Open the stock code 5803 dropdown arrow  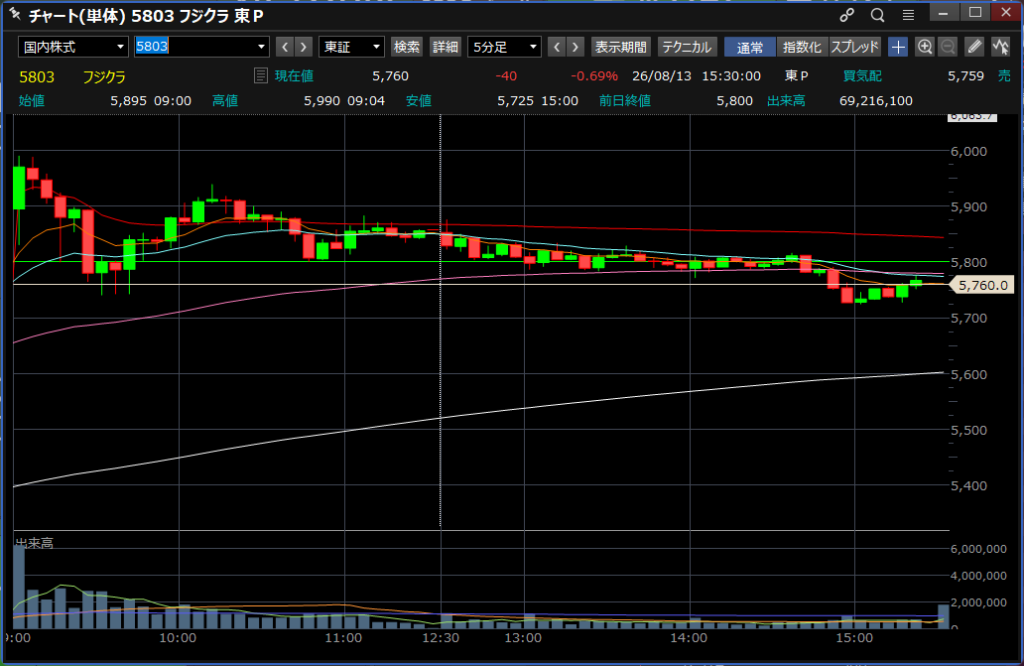261,47
